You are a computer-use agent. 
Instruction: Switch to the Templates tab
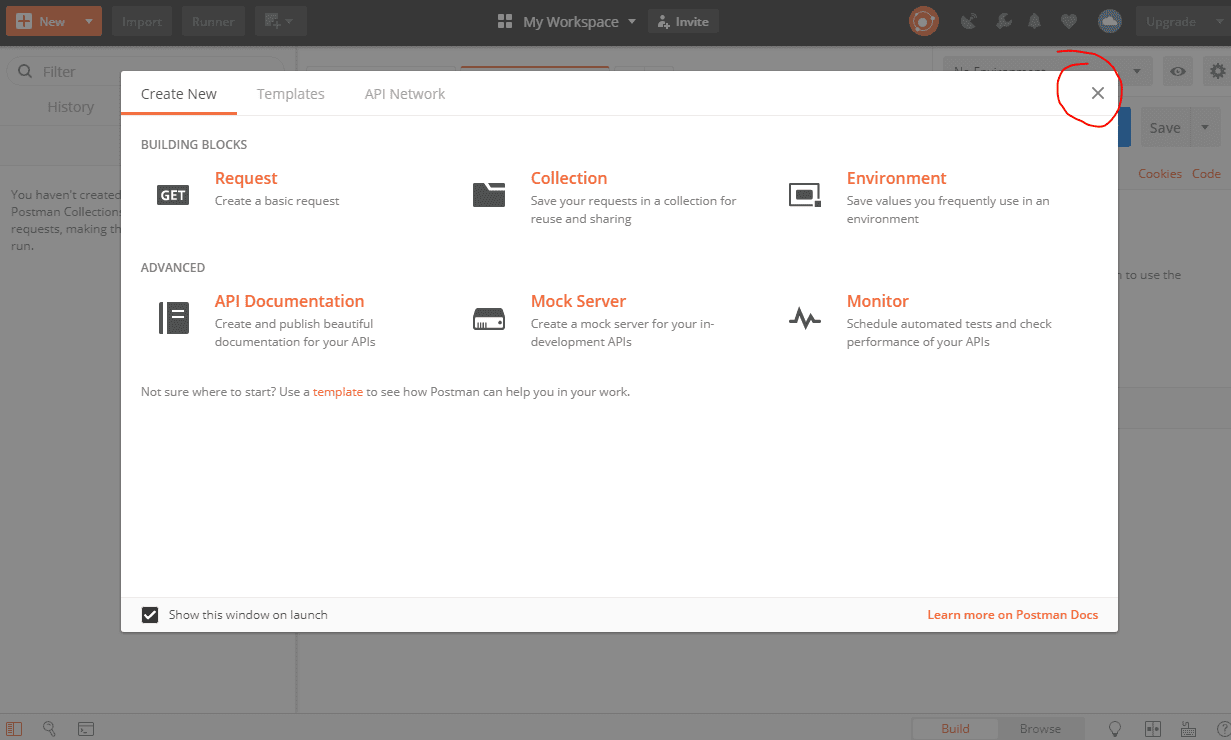pos(291,94)
